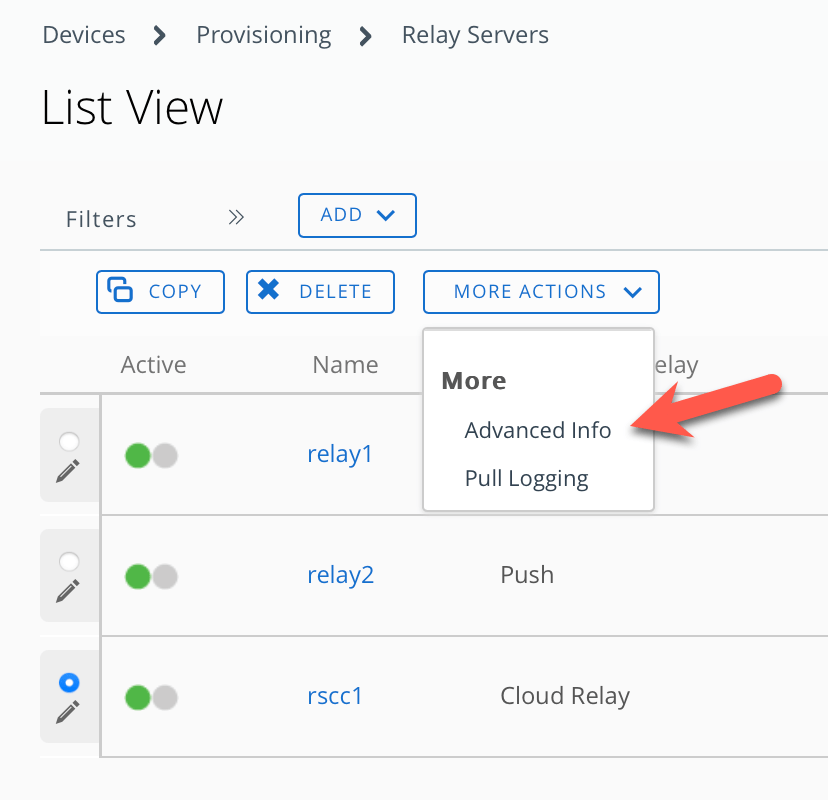Collapse the MORE ACTIONS dropdown
Image resolution: width=828 pixels, height=800 pixels.
541,292
